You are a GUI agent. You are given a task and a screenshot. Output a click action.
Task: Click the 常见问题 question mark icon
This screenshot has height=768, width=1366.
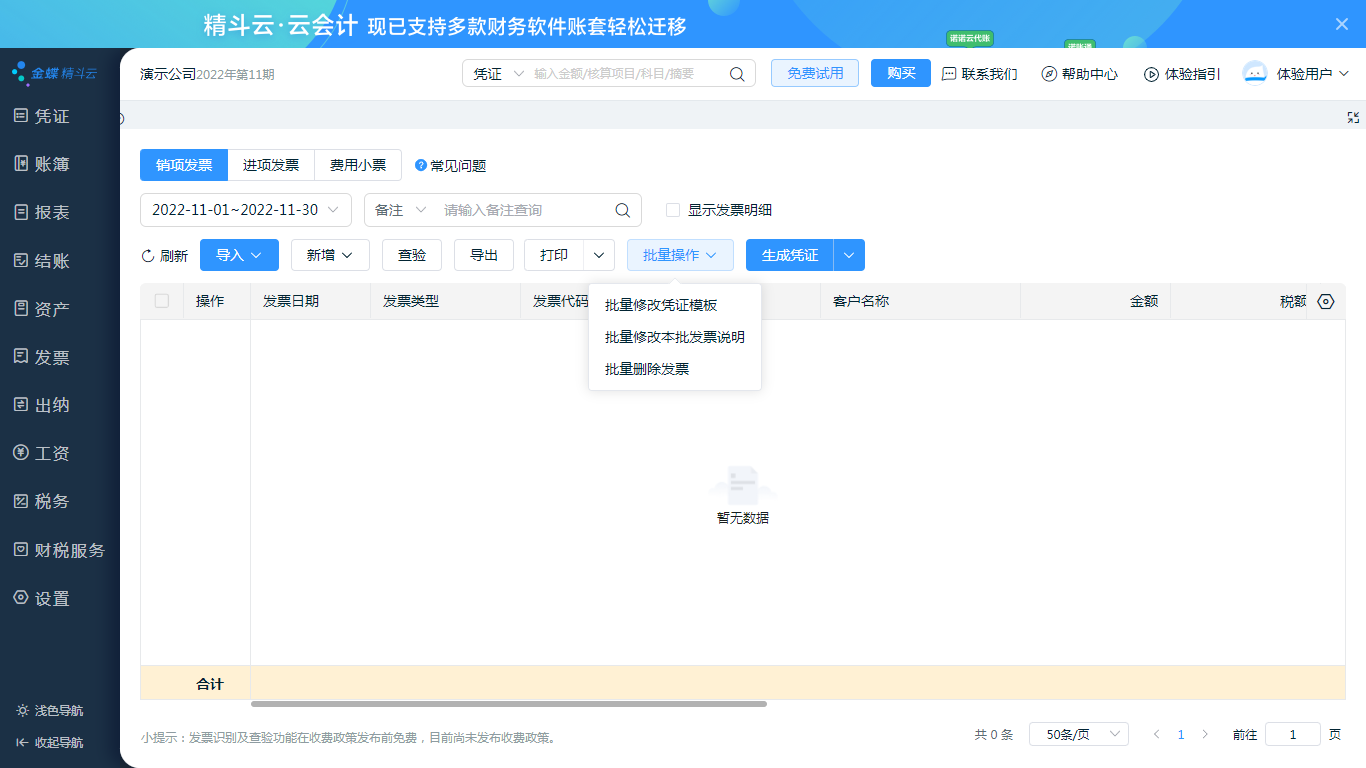(421, 166)
